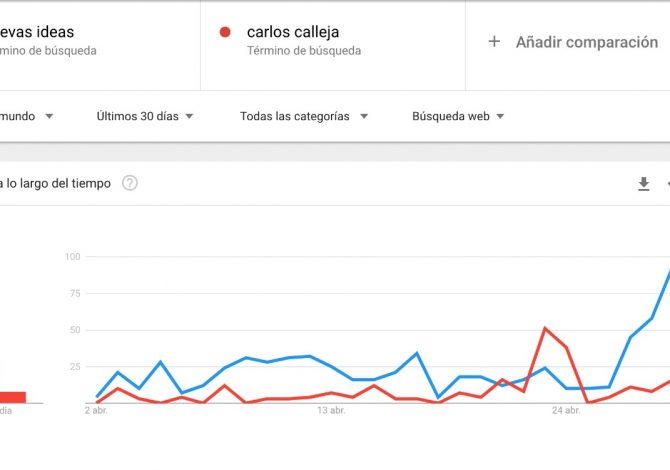Expand the region dropdown ending in 'mundo'

pos(26,116)
